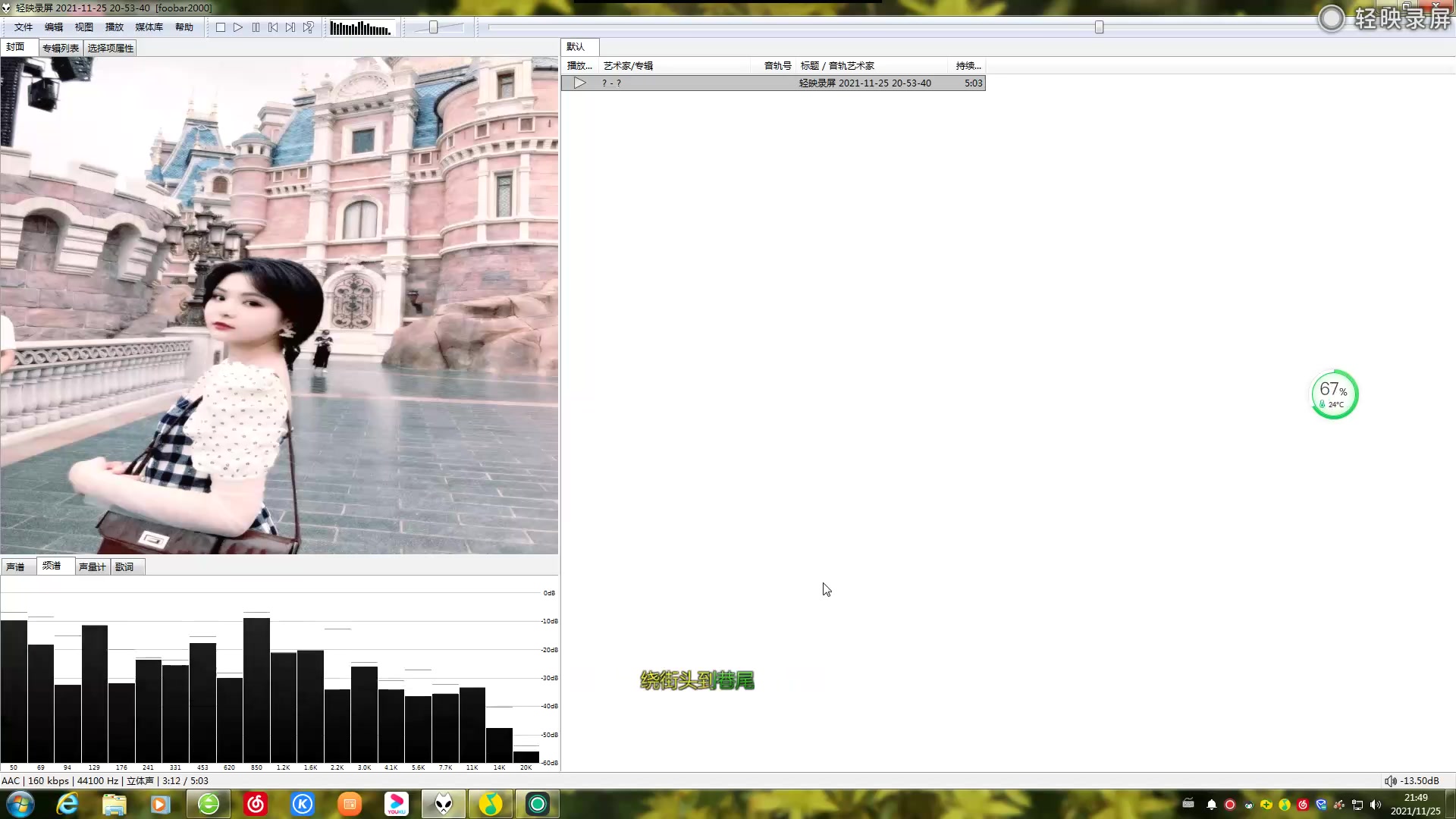1456x819 pixels.
Task: Open the Youku taskbar icon
Action: tap(397, 804)
